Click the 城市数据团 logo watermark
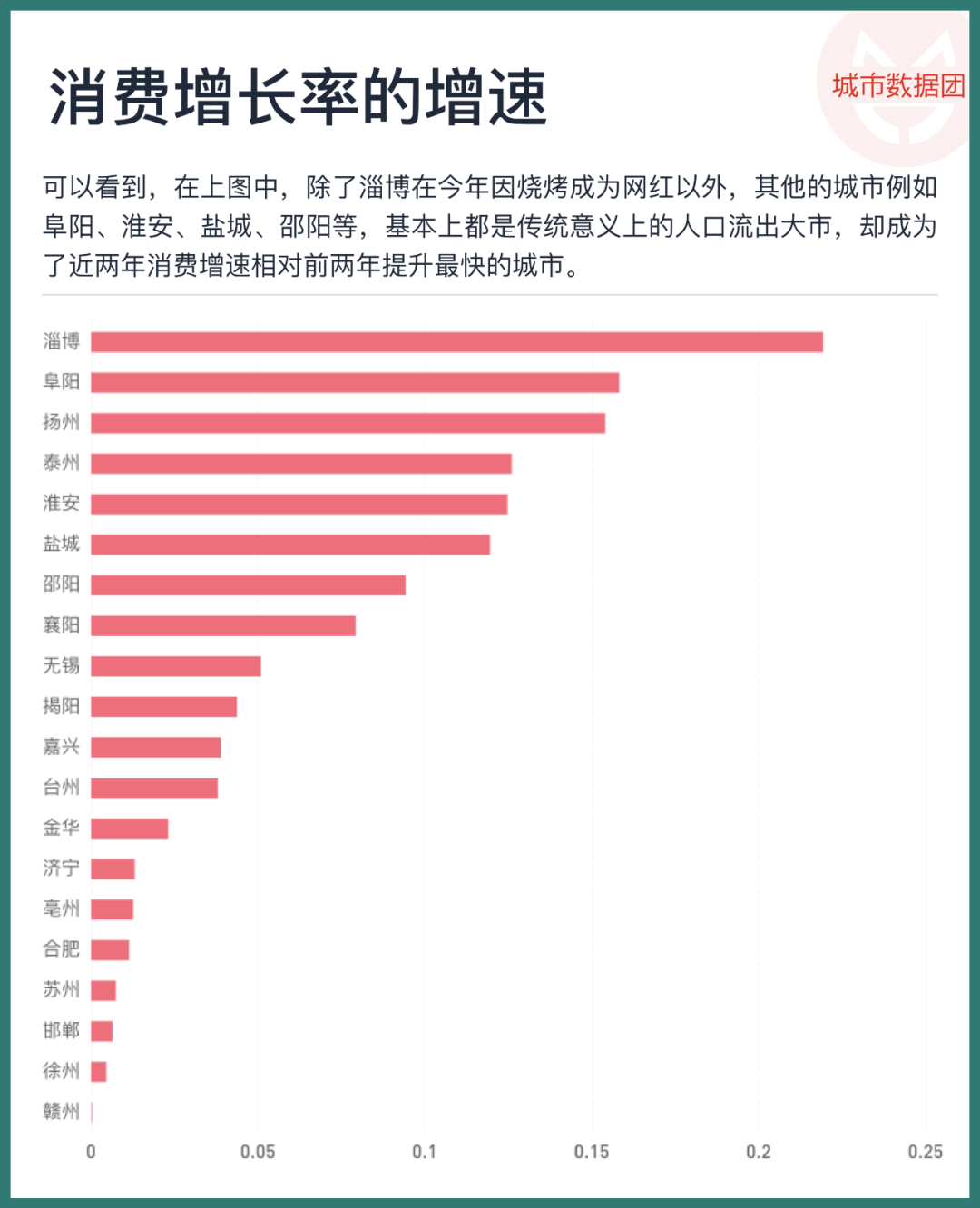This screenshot has height=1208, width=980. click(x=897, y=86)
